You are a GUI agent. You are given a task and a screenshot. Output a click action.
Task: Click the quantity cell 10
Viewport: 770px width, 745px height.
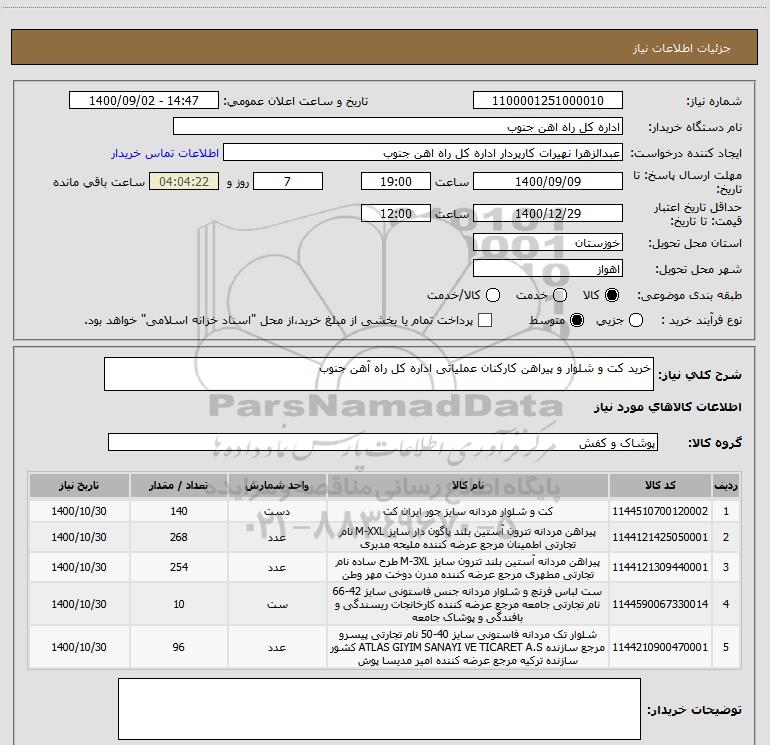click(x=179, y=604)
